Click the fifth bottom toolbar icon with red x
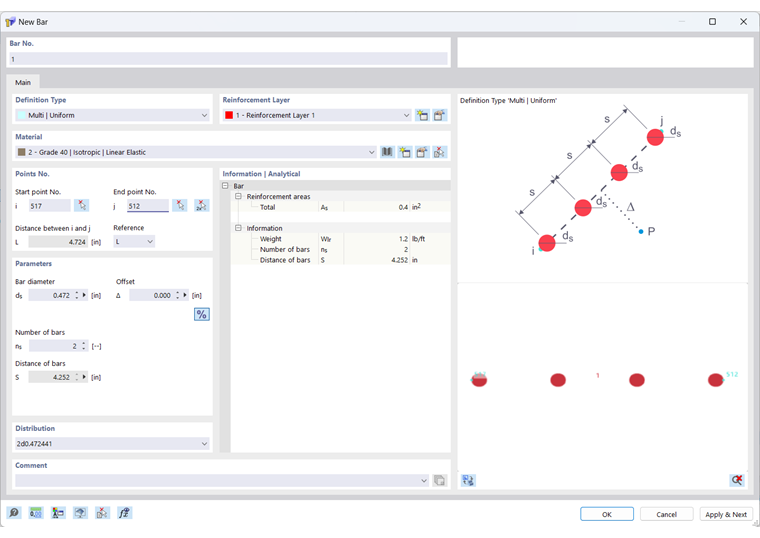The image size is (760, 538). coord(102,513)
